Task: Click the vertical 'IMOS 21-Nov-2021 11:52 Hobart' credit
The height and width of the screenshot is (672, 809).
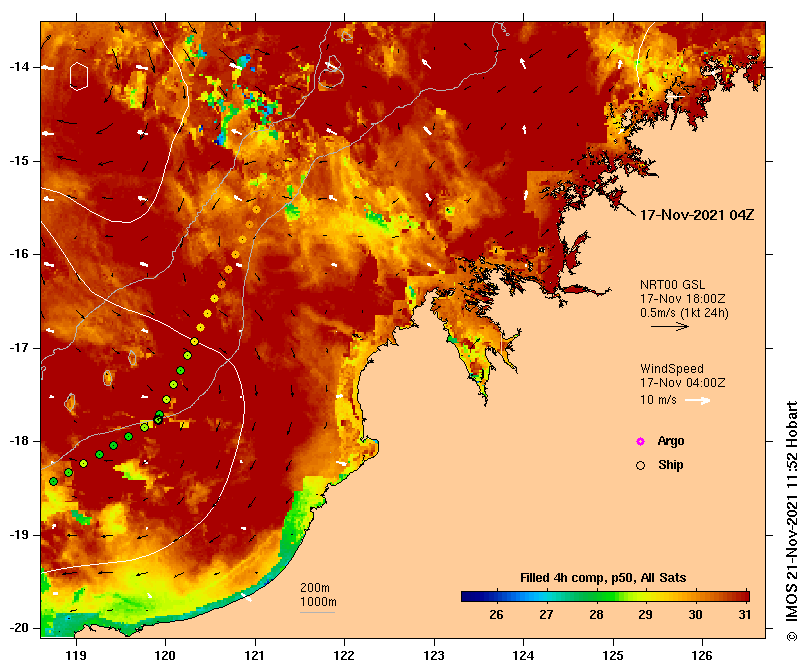Action: tap(792, 521)
